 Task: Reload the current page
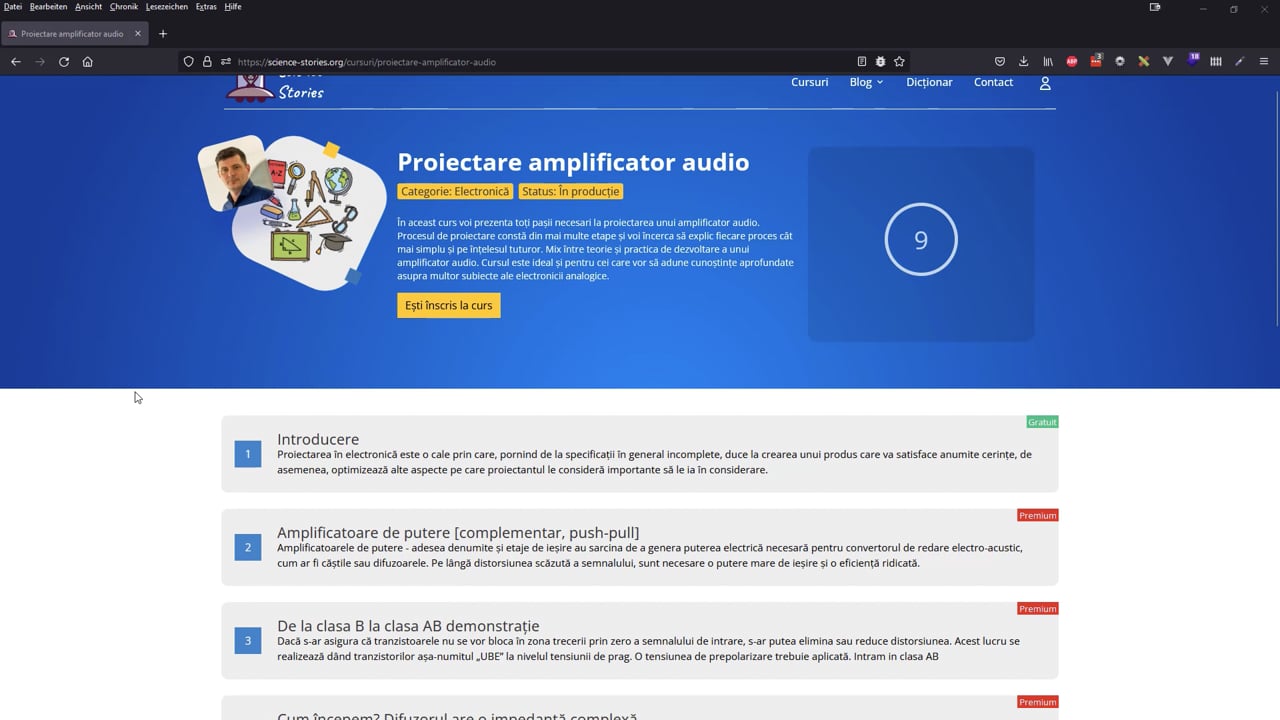(x=64, y=62)
